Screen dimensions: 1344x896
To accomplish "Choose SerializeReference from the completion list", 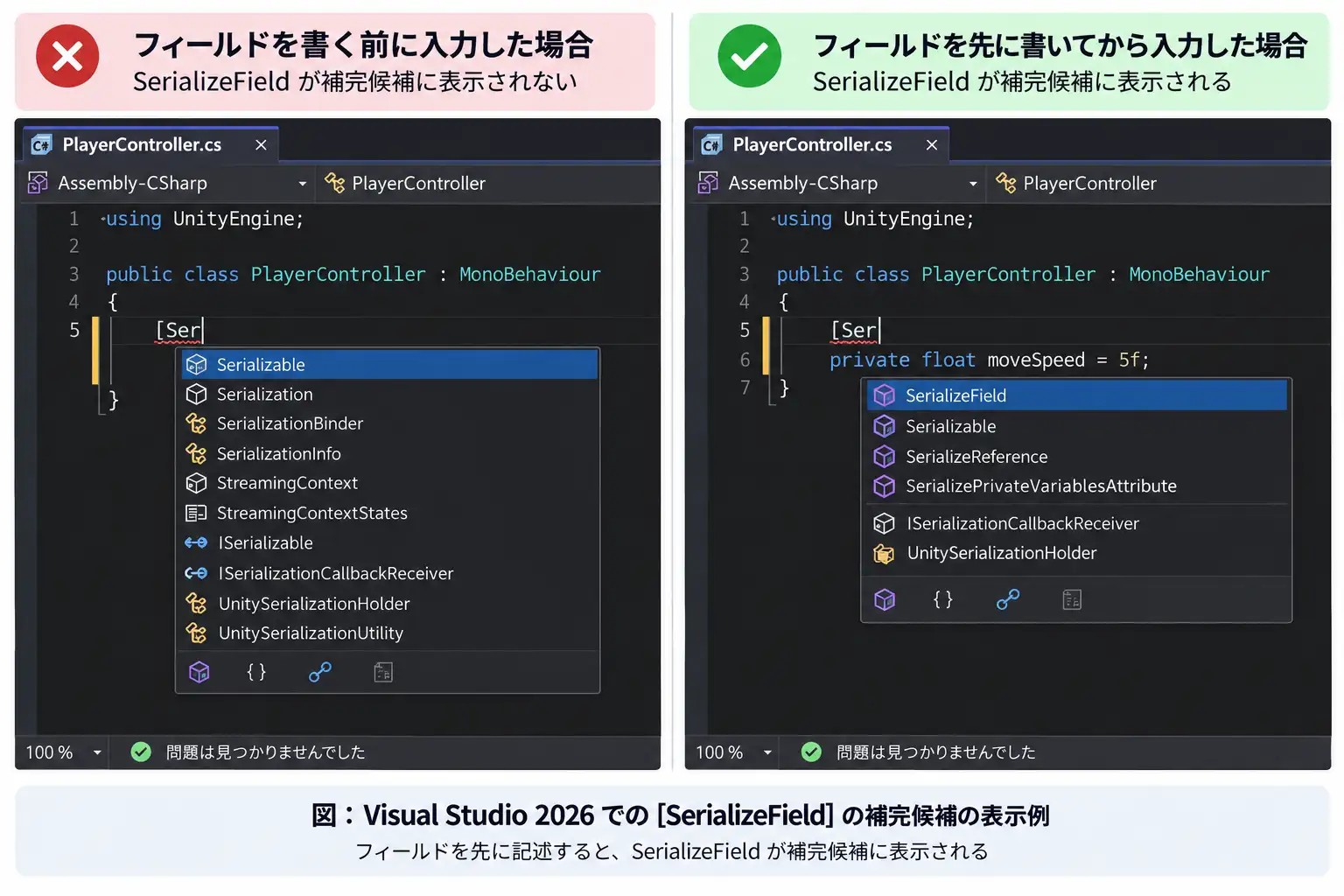I will 1076,457.
